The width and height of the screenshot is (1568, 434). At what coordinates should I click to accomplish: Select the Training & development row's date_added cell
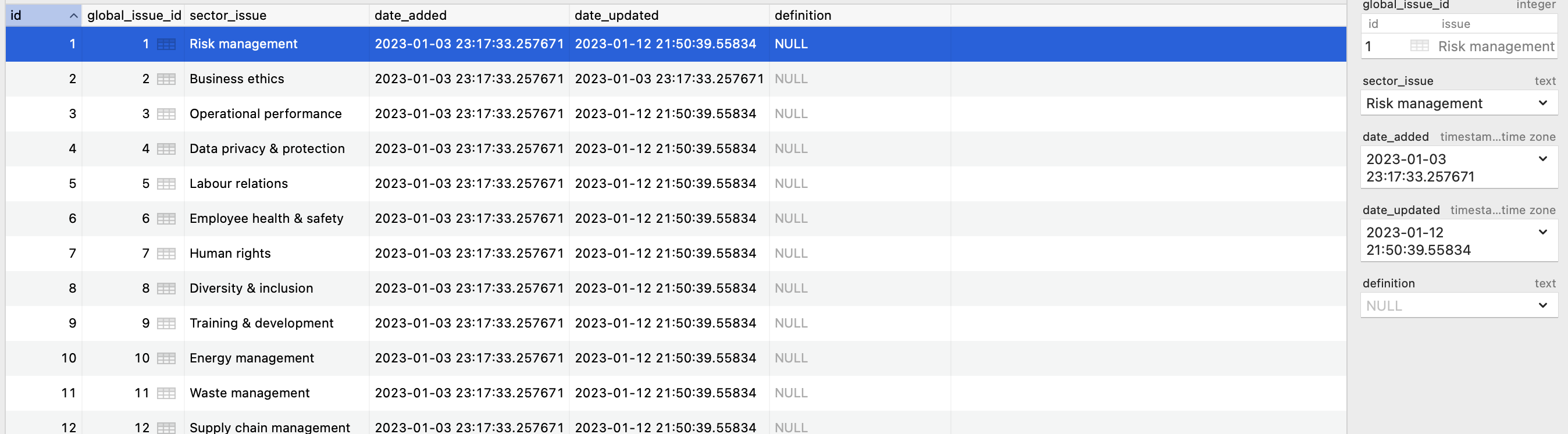point(468,323)
